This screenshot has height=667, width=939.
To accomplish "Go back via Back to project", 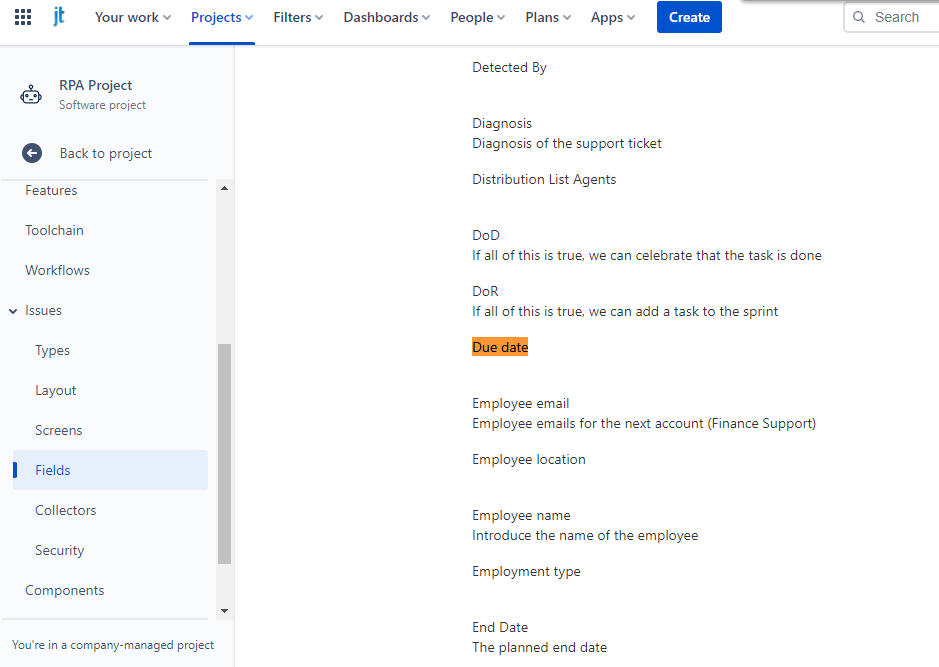I will point(106,153).
